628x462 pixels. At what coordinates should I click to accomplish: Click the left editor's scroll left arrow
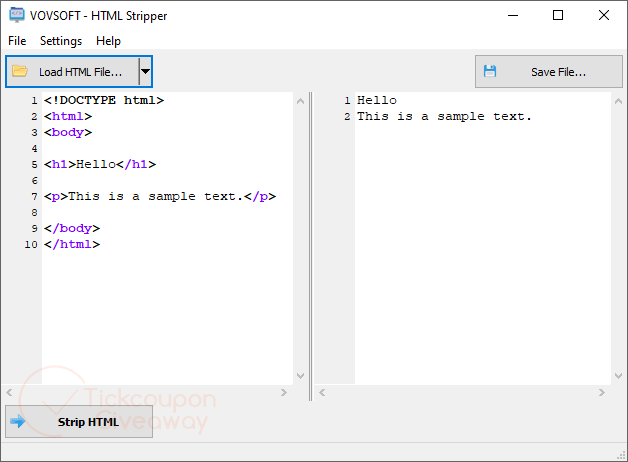pyautogui.click(x=9, y=392)
